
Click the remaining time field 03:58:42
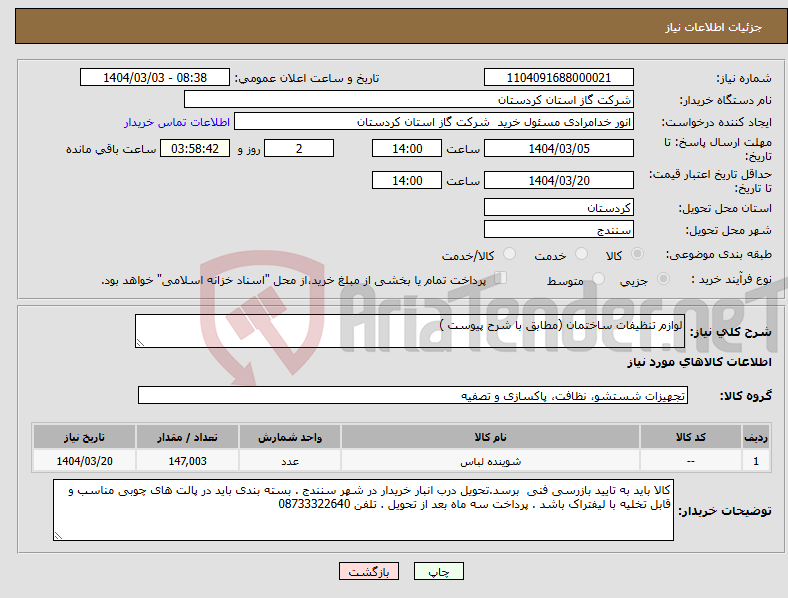pyautogui.click(x=195, y=149)
